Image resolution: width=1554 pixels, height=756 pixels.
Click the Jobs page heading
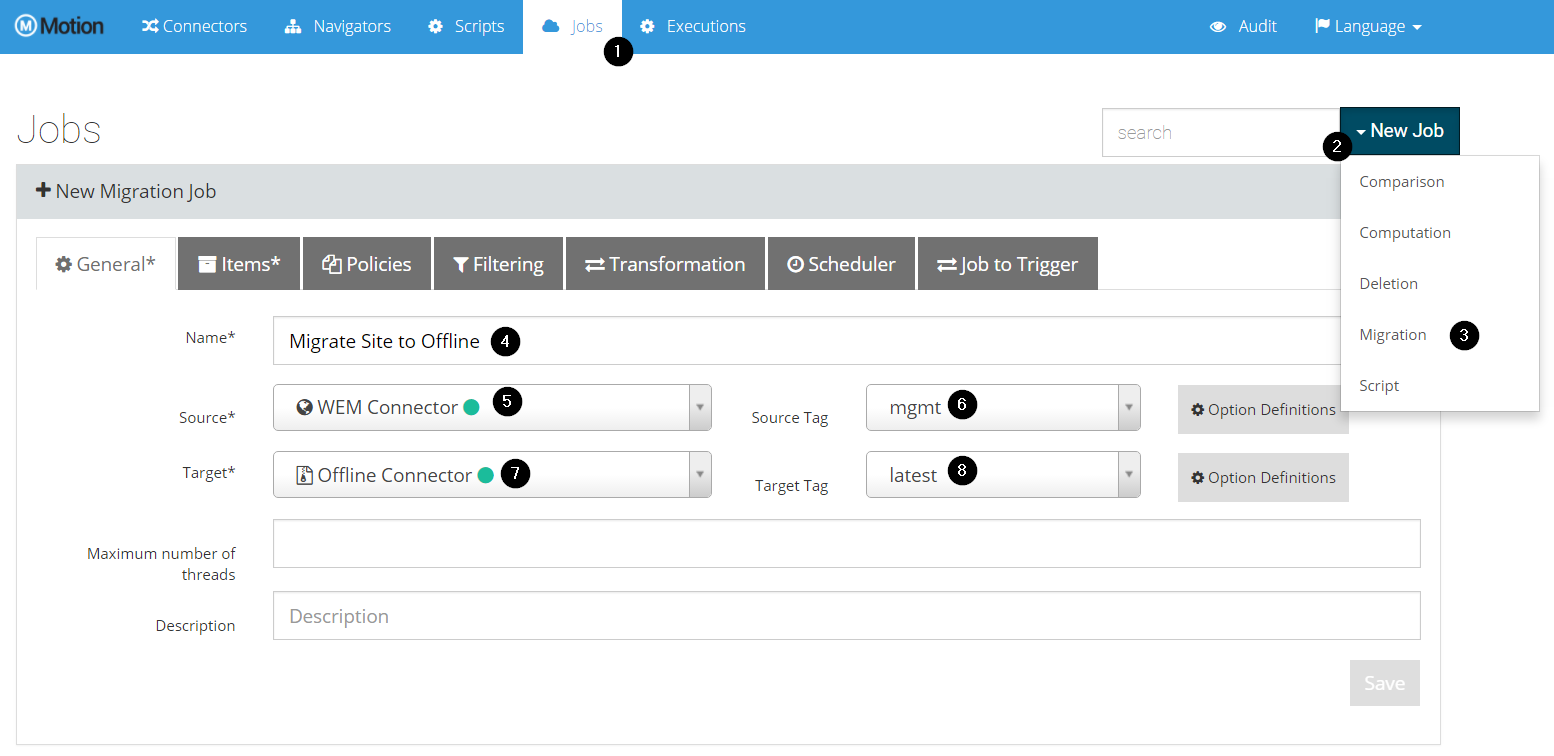(59, 131)
